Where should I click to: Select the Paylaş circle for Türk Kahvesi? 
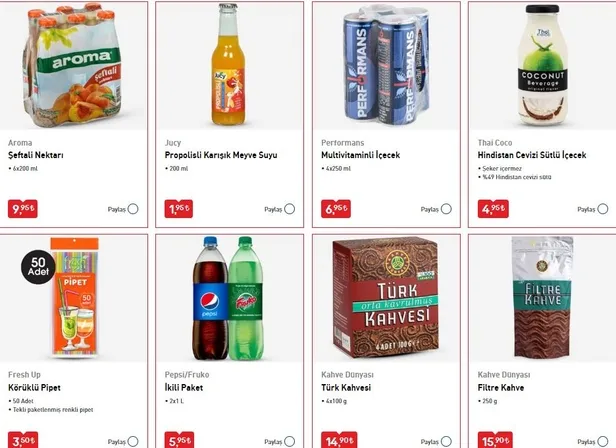click(446, 441)
